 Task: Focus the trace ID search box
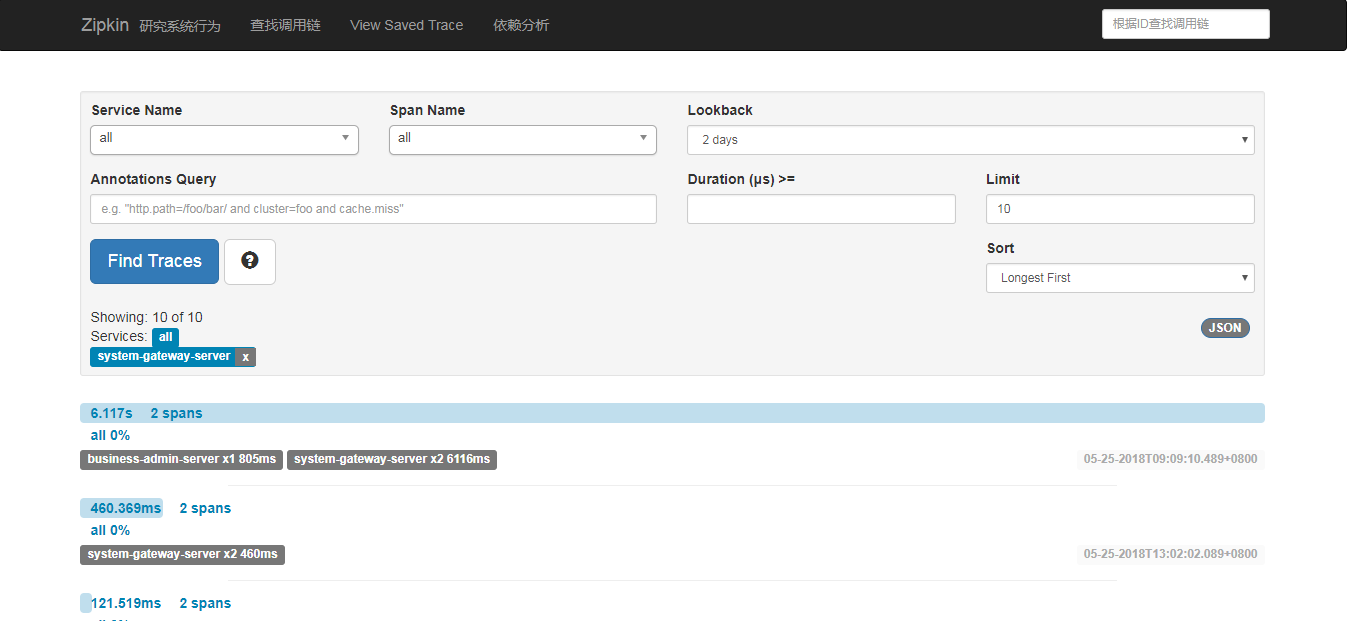[1186, 24]
